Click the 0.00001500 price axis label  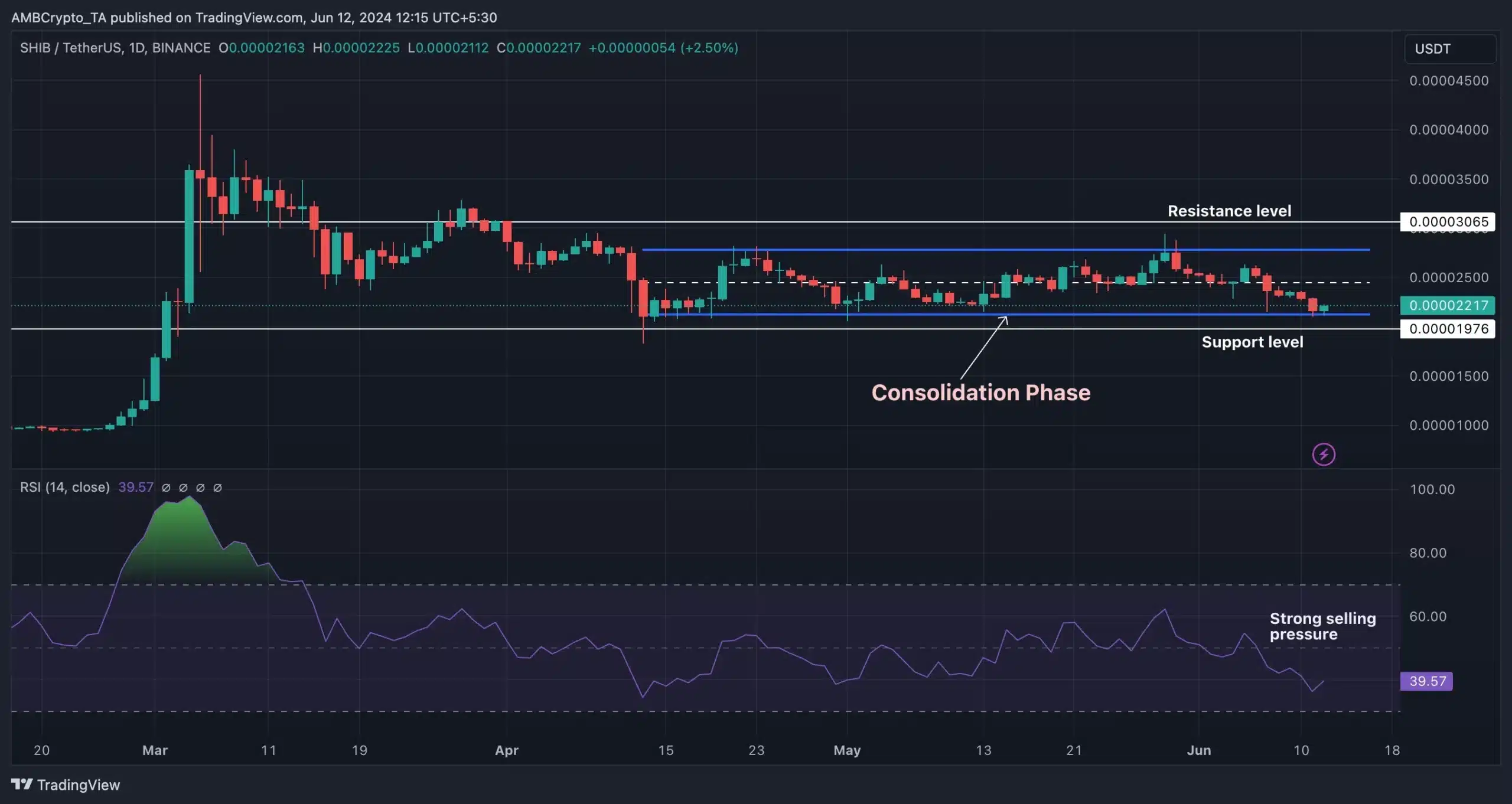tap(1449, 376)
